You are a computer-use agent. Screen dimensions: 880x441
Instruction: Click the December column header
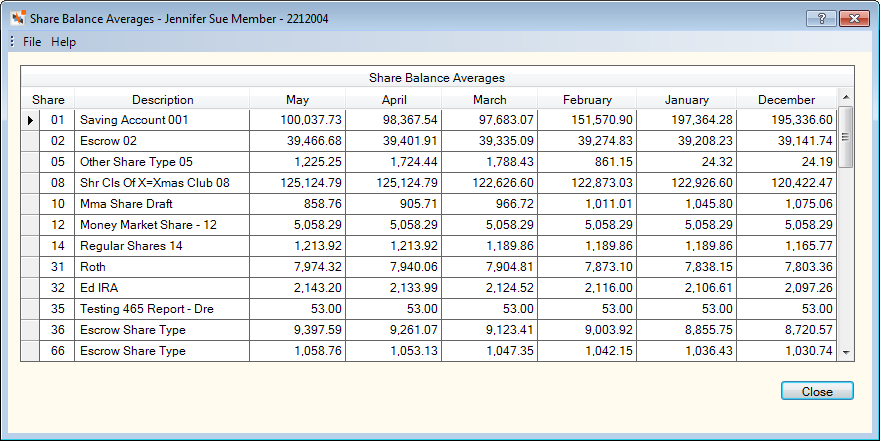(x=786, y=99)
